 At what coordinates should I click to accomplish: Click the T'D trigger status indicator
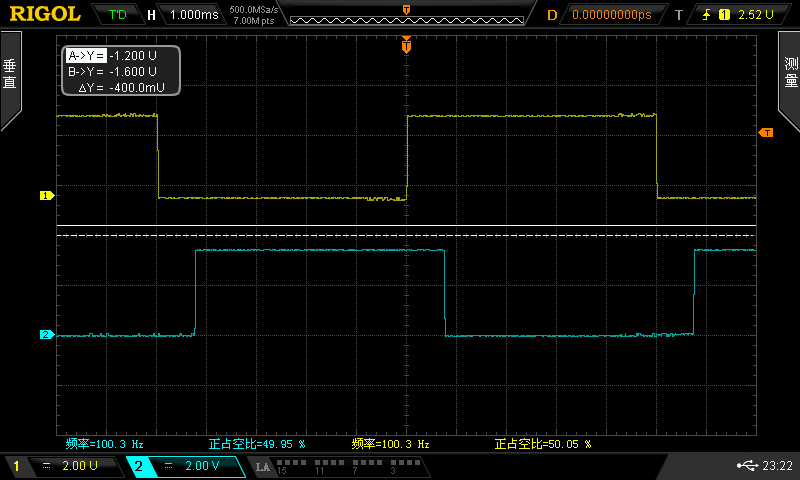pyautogui.click(x=118, y=15)
